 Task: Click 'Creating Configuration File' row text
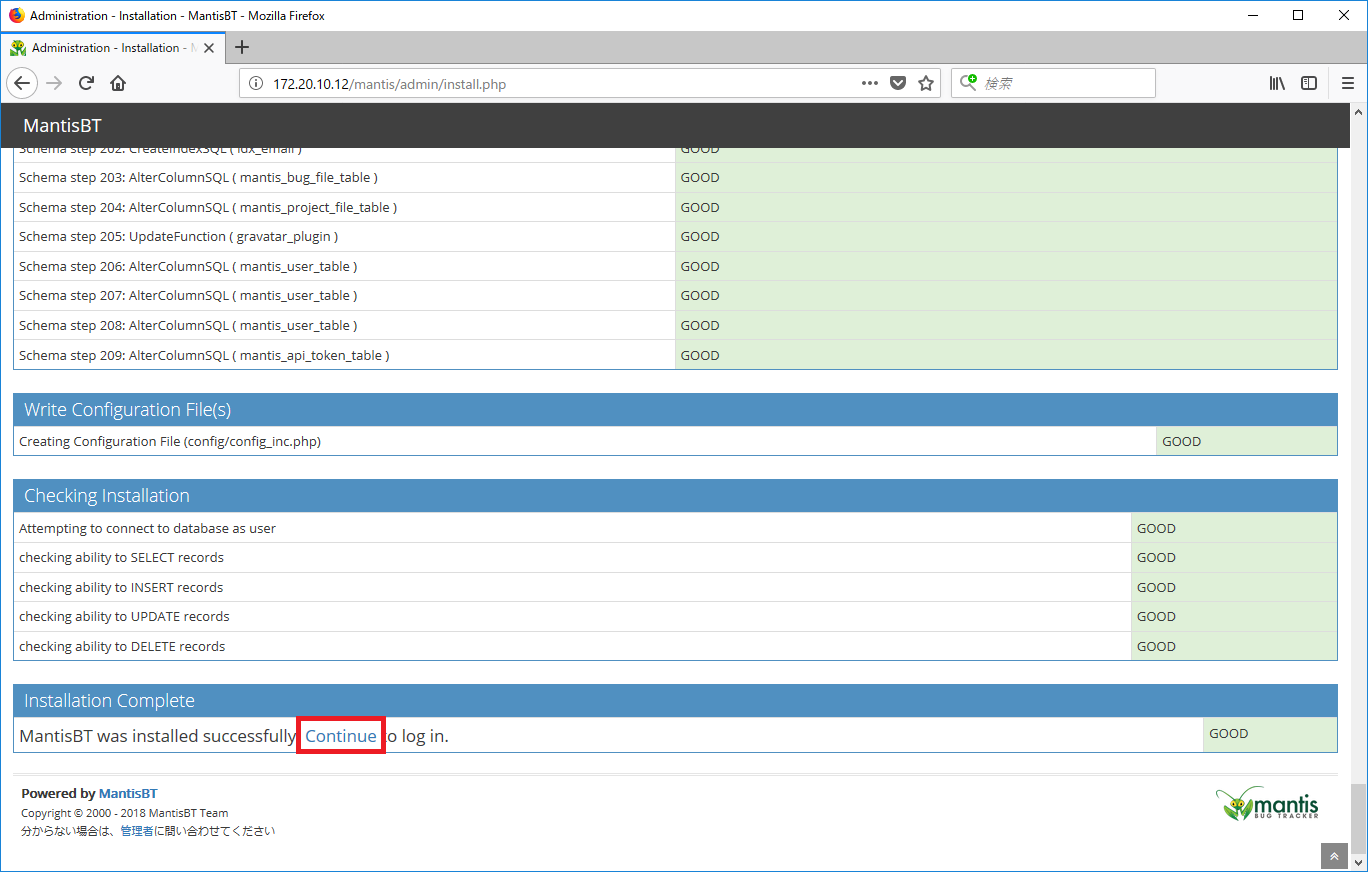pos(170,441)
